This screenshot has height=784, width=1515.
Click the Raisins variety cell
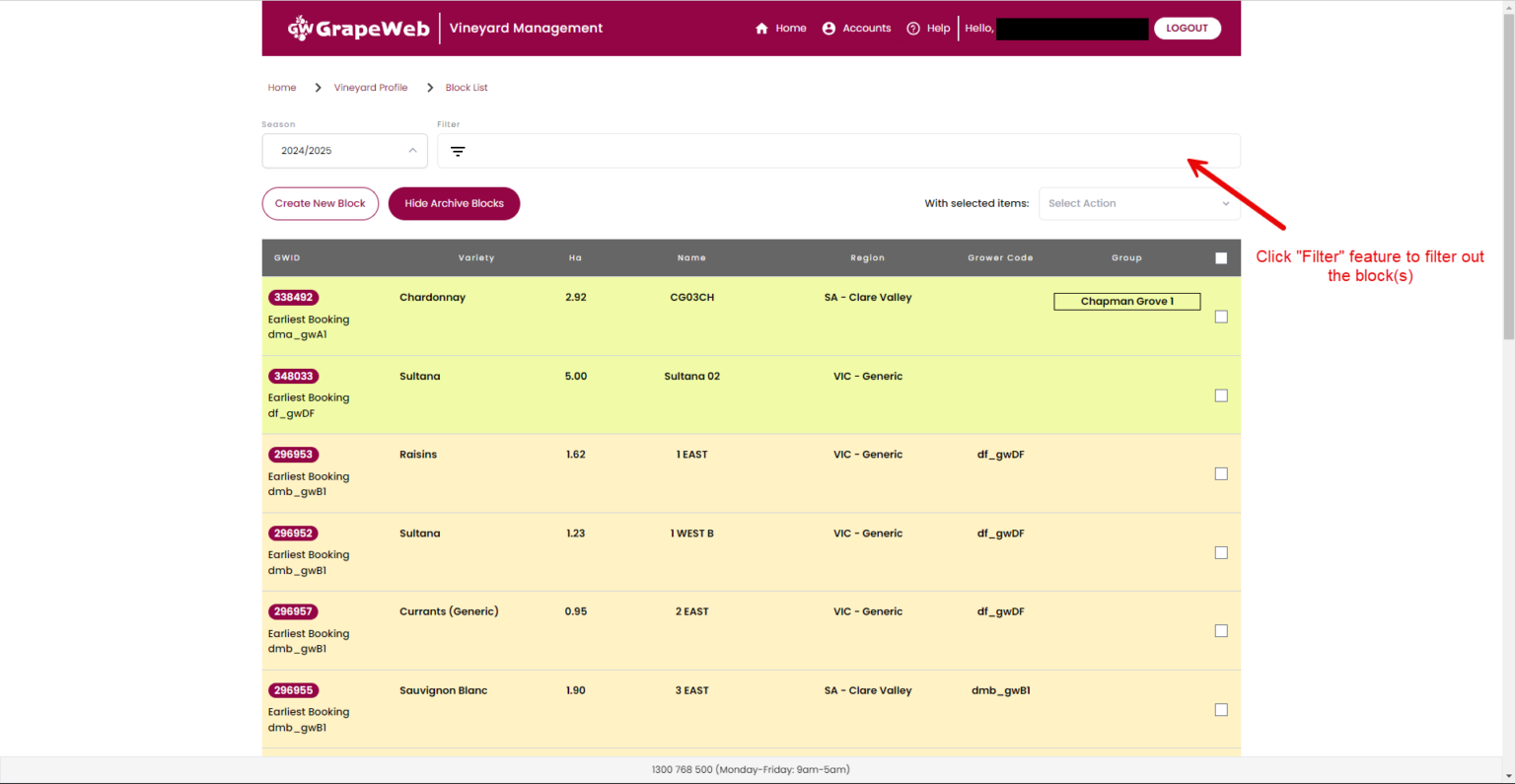418,455
